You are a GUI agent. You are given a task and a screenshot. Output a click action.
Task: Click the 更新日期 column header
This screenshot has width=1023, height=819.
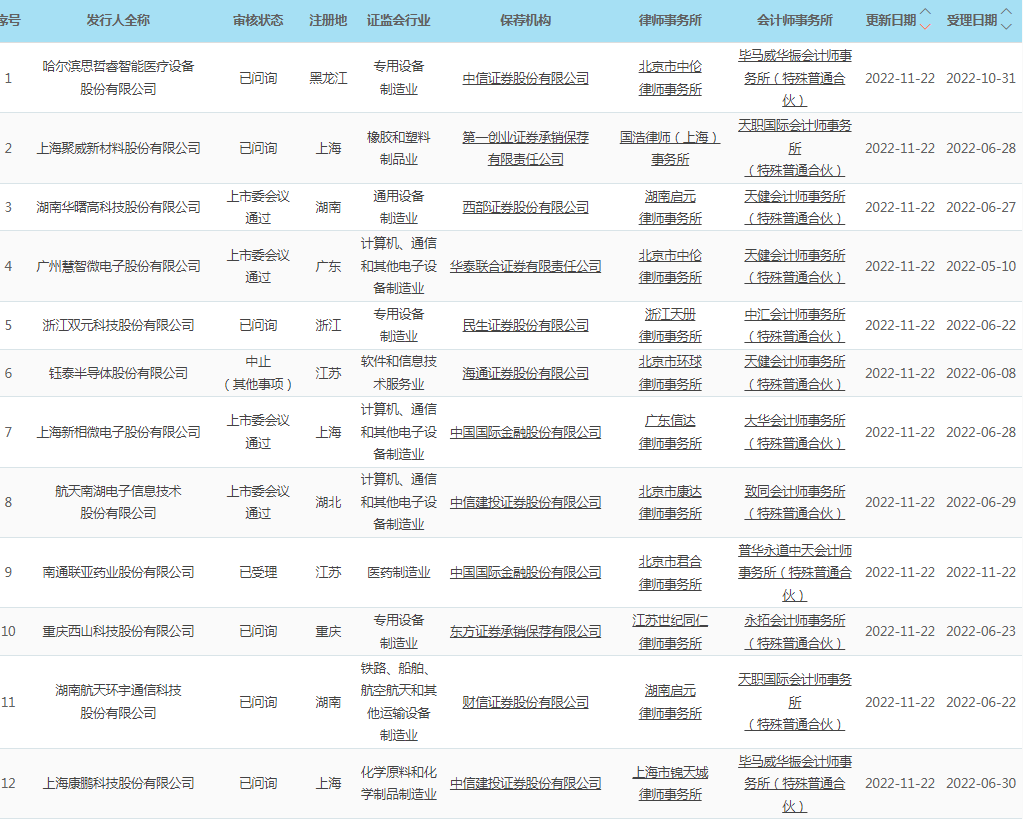tap(889, 20)
